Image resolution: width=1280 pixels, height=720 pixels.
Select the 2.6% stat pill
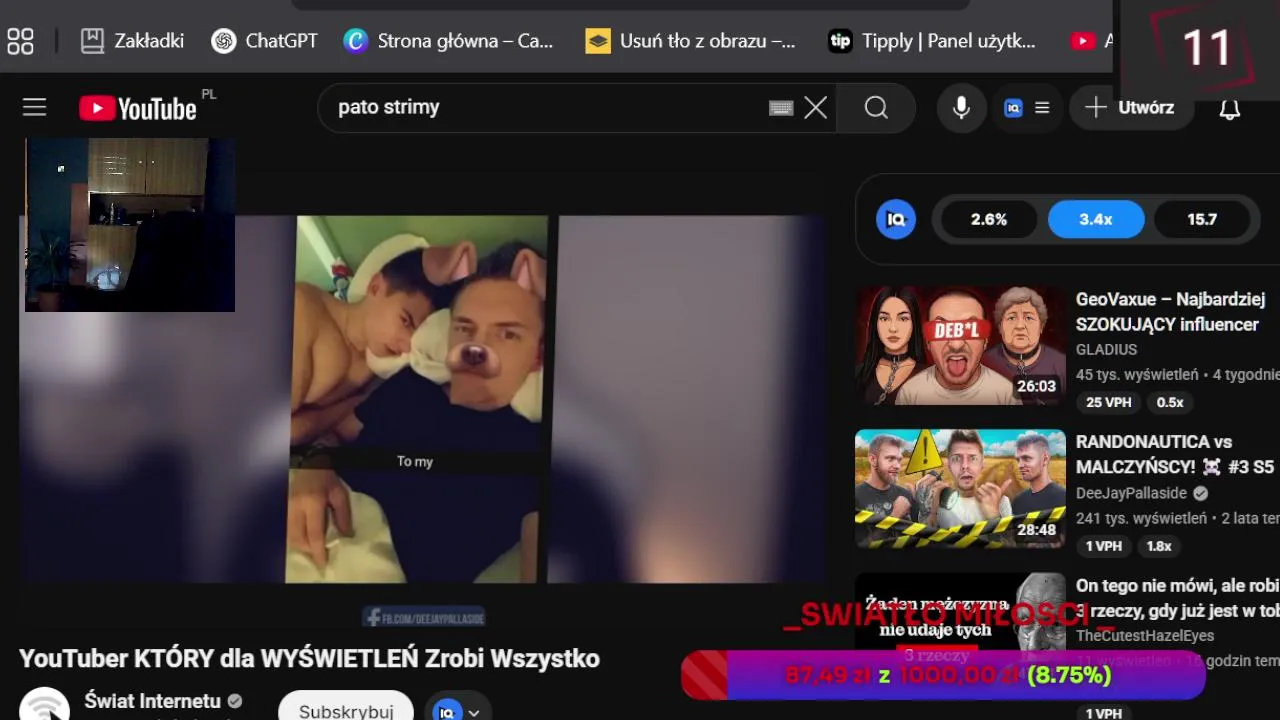click(989, 219)
